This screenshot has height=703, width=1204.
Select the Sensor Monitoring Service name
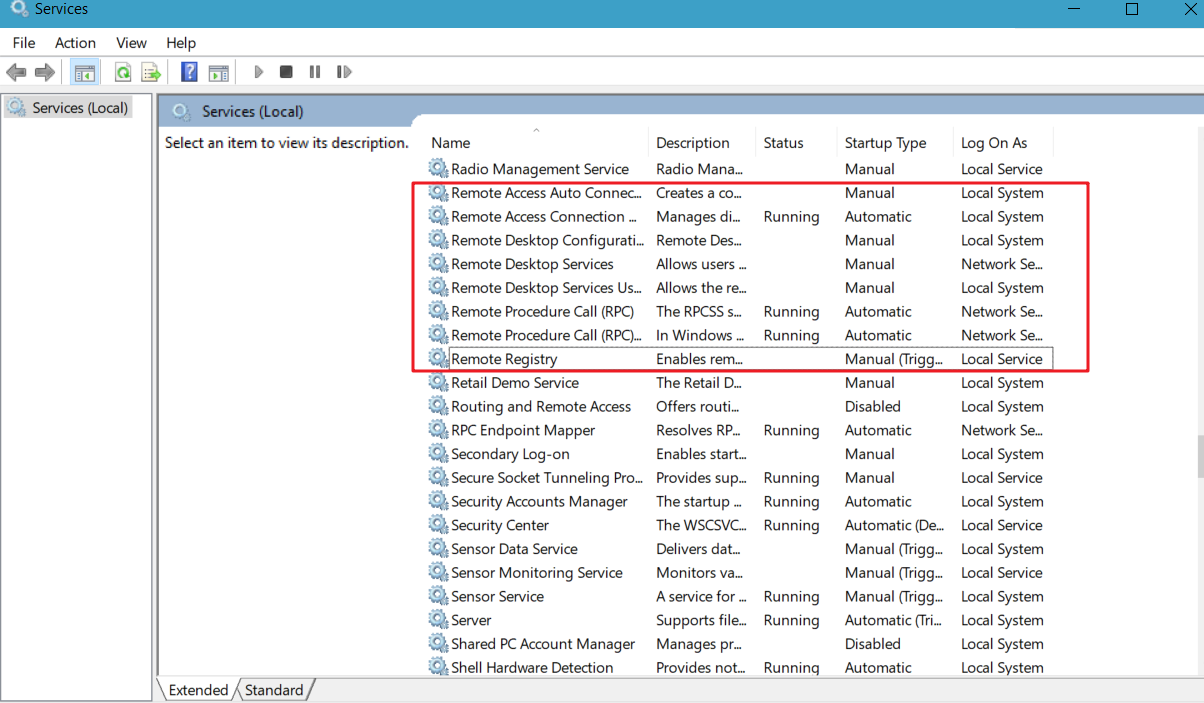click(x=537, y=573)
